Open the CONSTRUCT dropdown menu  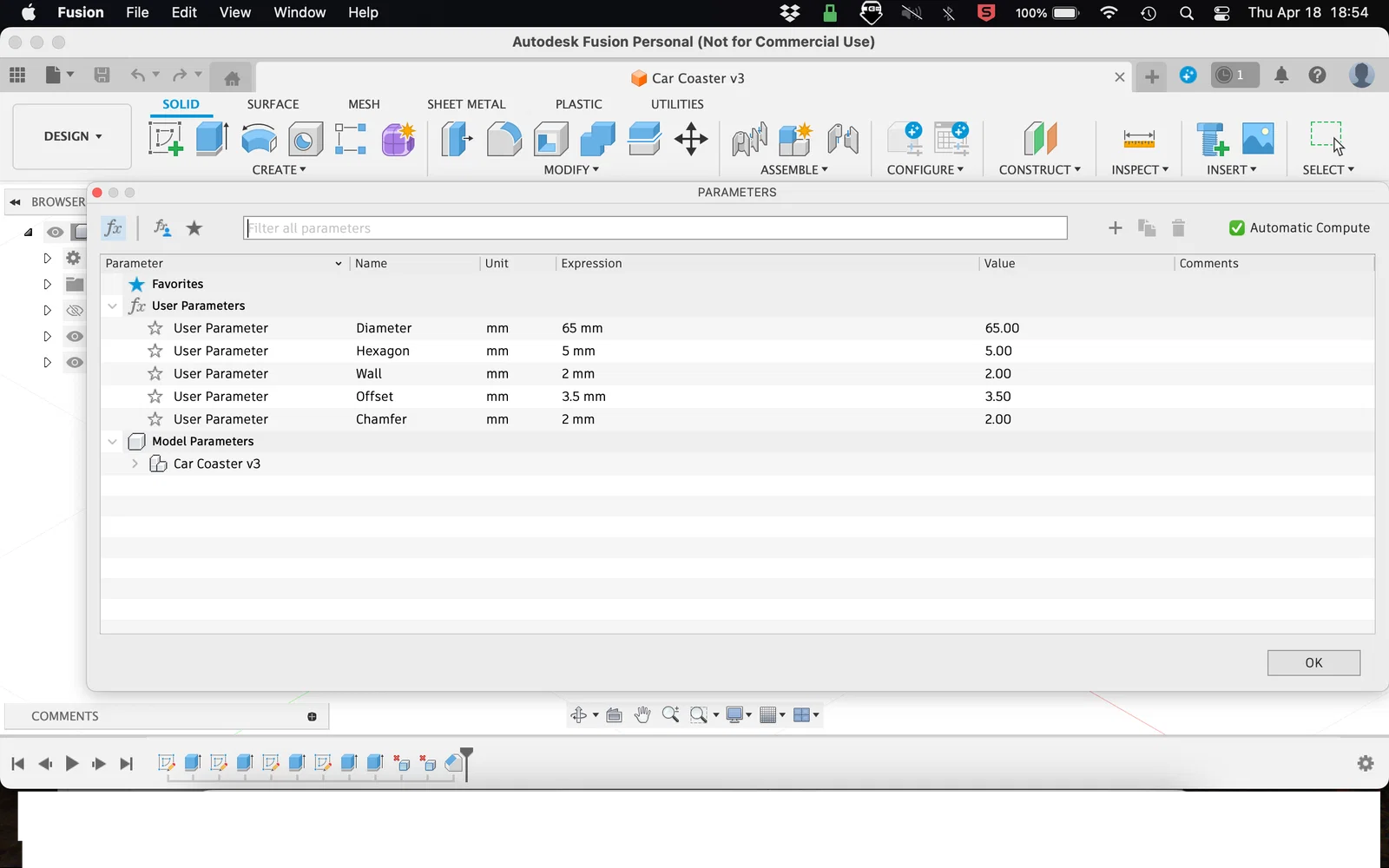(1040, 170)
